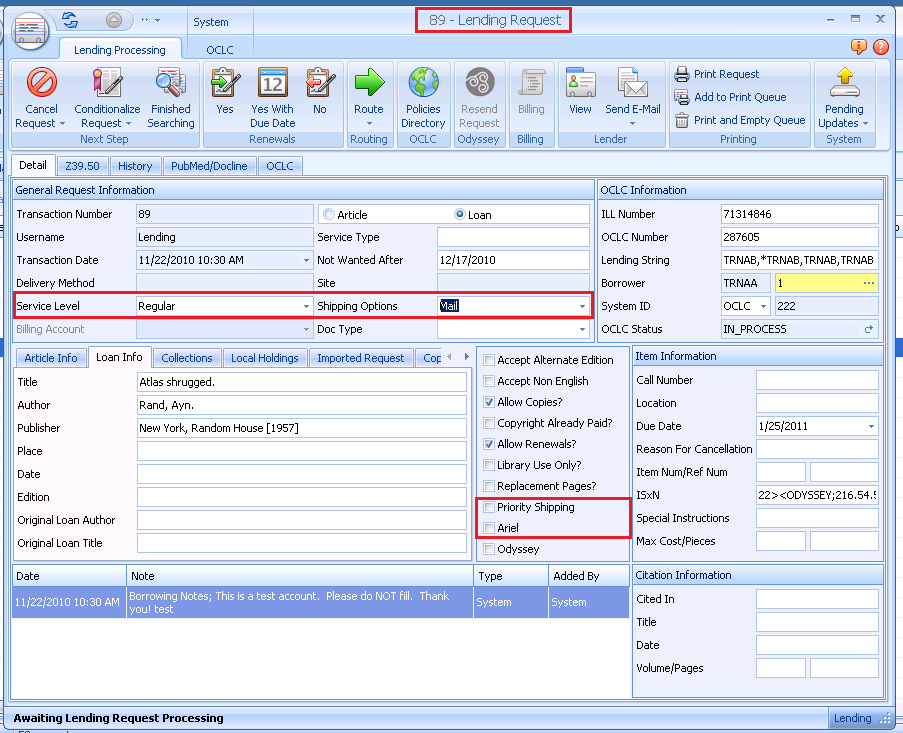903x733 pixels.
Task: Switch to the History tab
Action: (x=134, y=166)
